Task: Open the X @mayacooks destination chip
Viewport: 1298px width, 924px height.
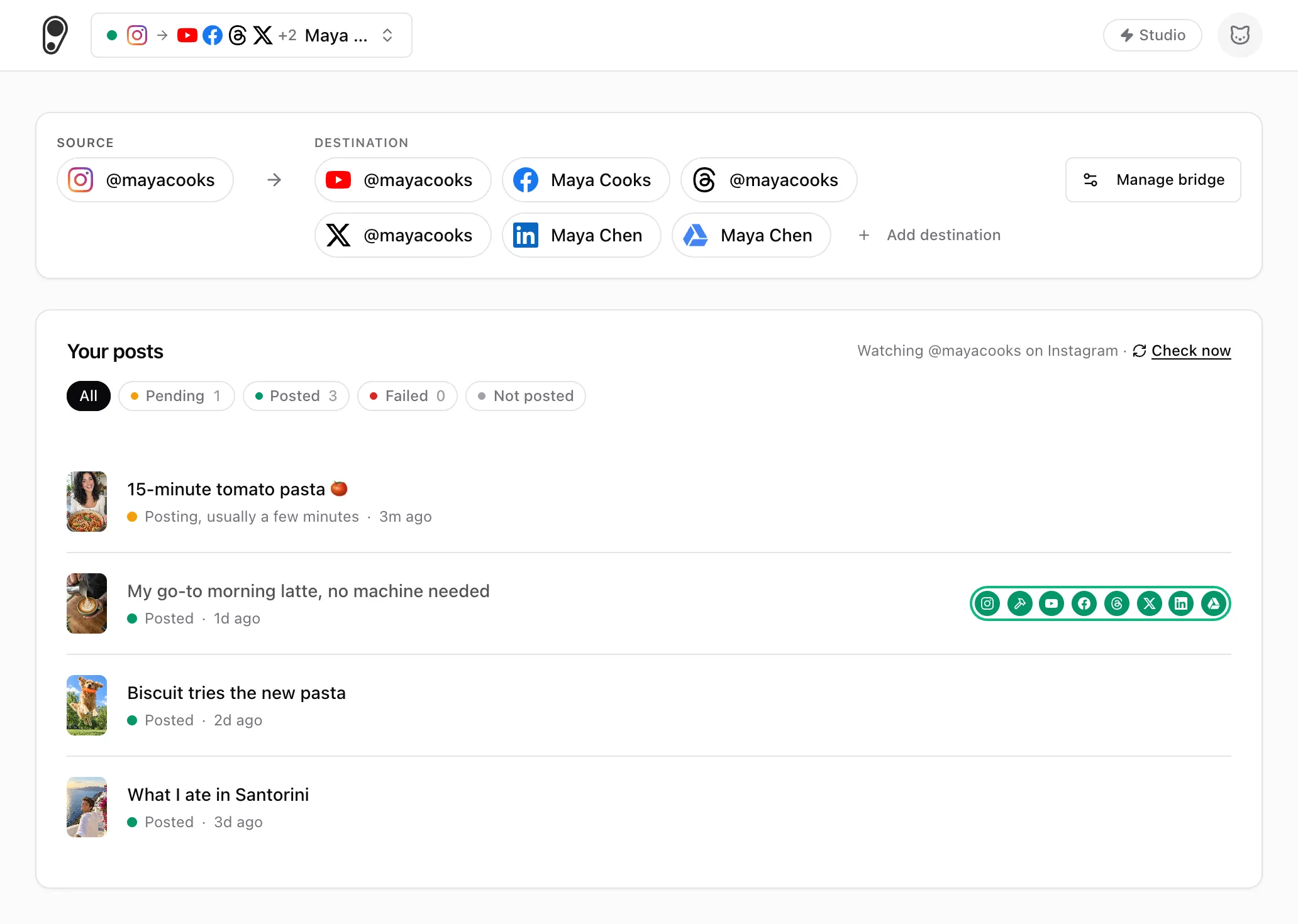Action: (x=402, y=235)
